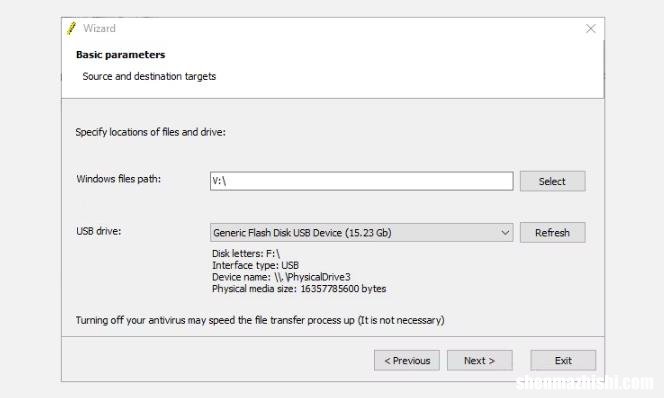
Task: Click the 'Wizard' window title text
Action: pos(100,28)
